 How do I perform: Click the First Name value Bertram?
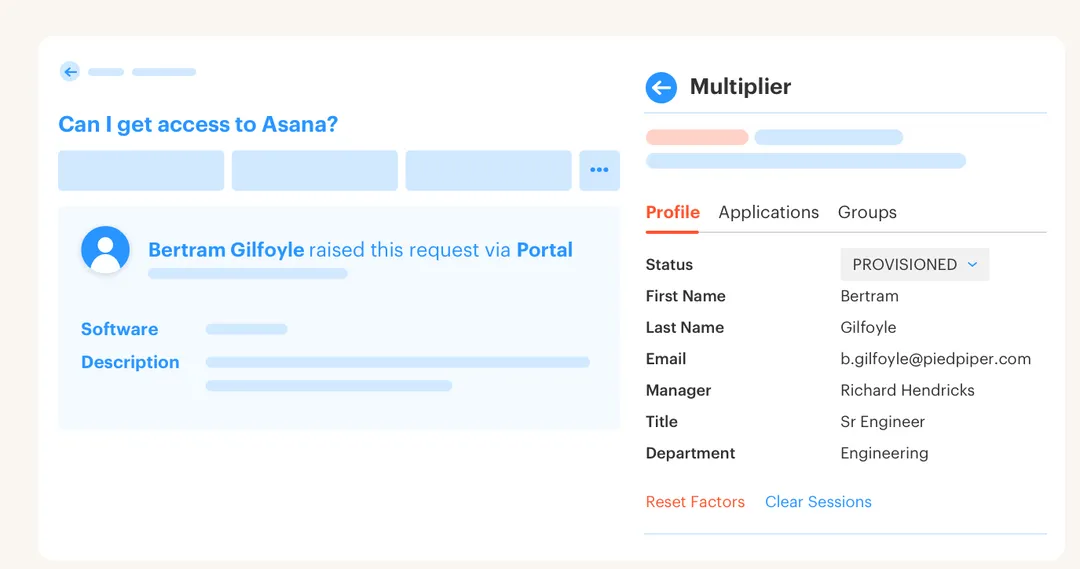(x=869, y=296)
